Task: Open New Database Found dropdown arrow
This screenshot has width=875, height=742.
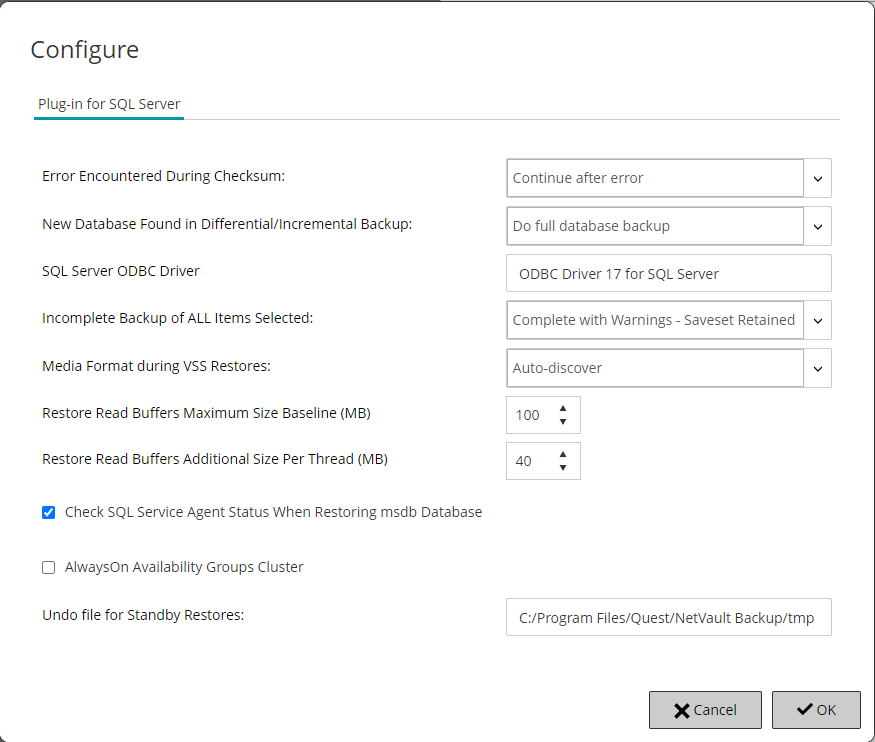Action: [817, 227]
